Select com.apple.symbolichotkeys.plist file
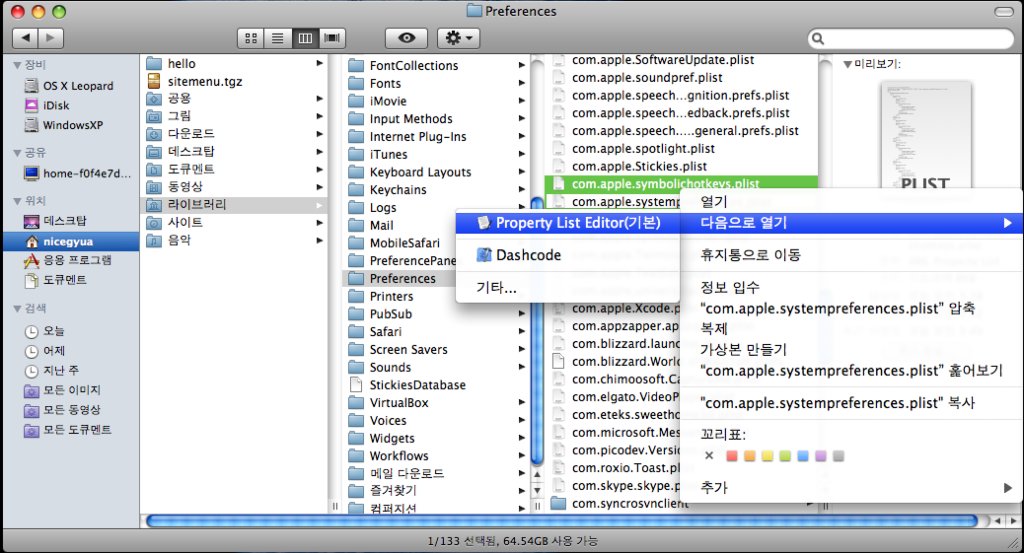 pos(680,183)
